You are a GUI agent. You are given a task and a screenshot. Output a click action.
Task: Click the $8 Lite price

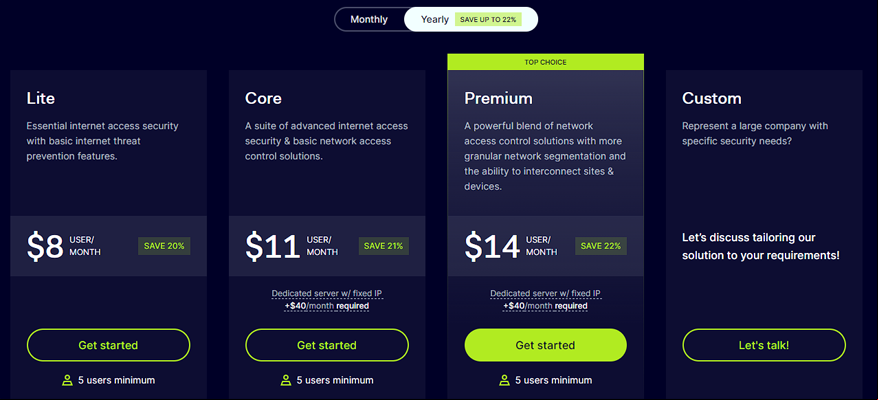45,246
